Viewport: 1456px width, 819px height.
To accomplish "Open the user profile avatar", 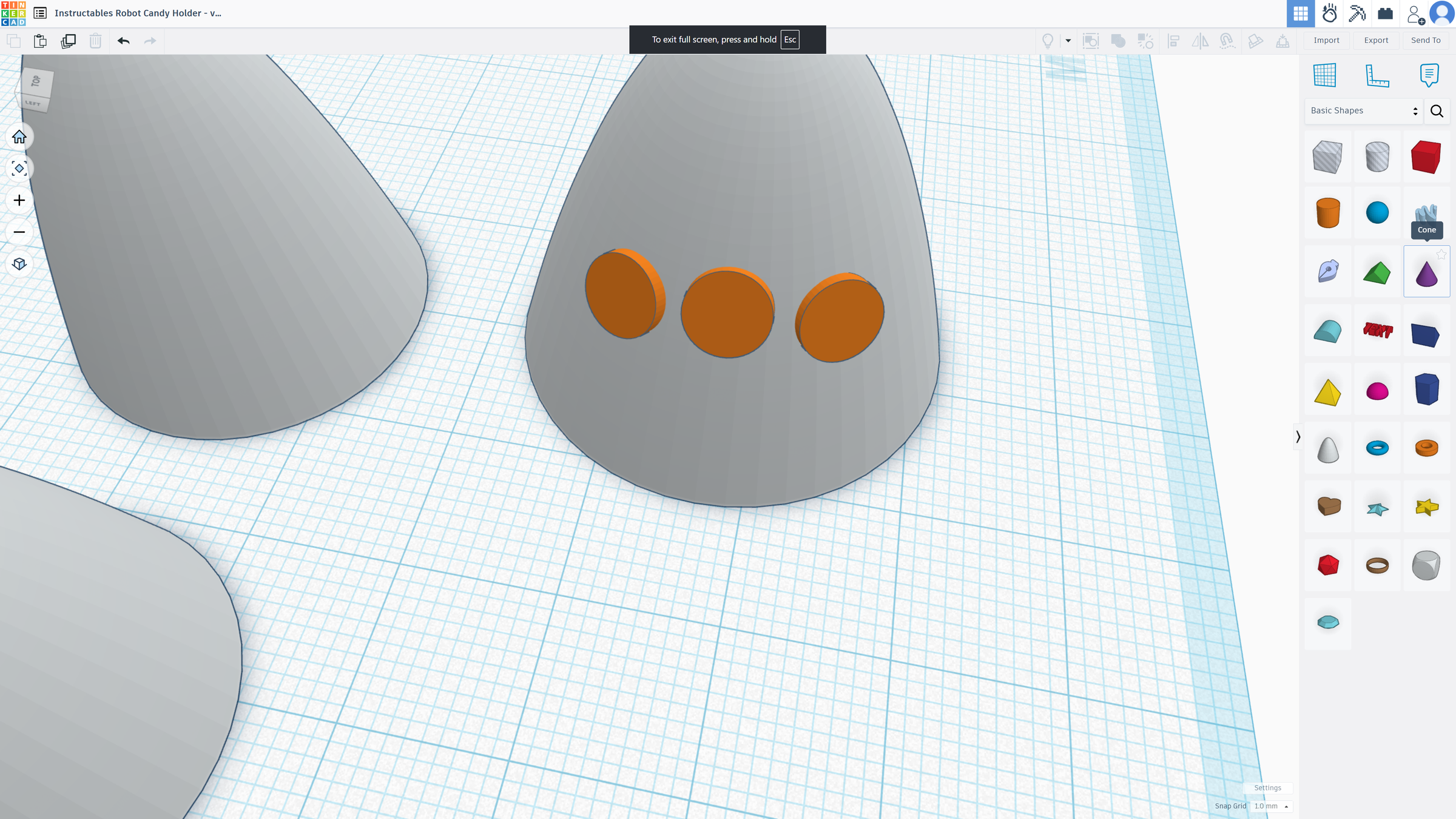I will [x=1442, y=13].
